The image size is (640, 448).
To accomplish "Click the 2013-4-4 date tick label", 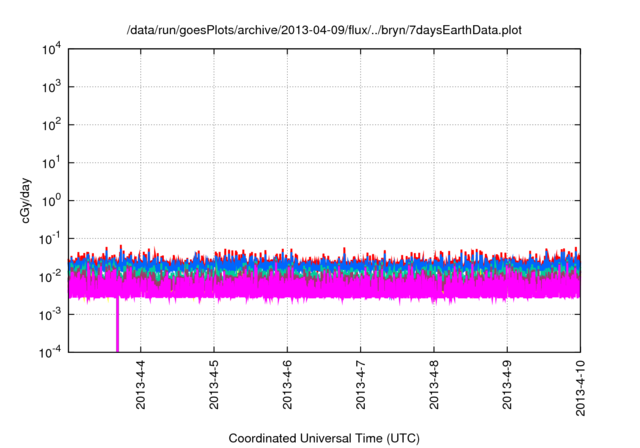I will [x=140, y=385].
